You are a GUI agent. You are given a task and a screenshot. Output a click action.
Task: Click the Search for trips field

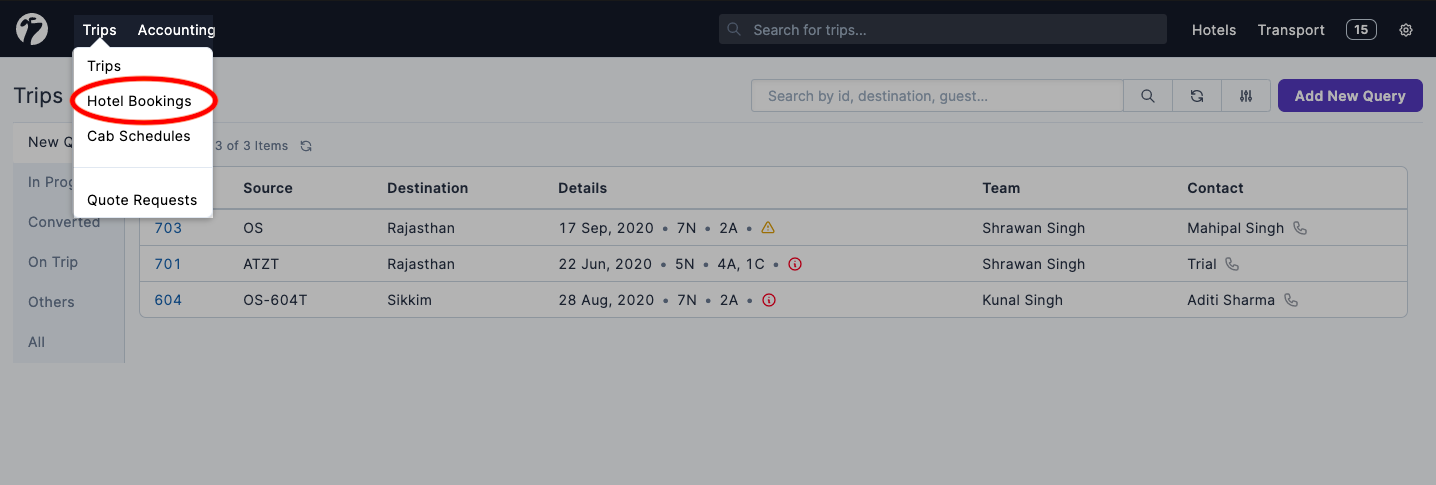[x=943, y=30]
